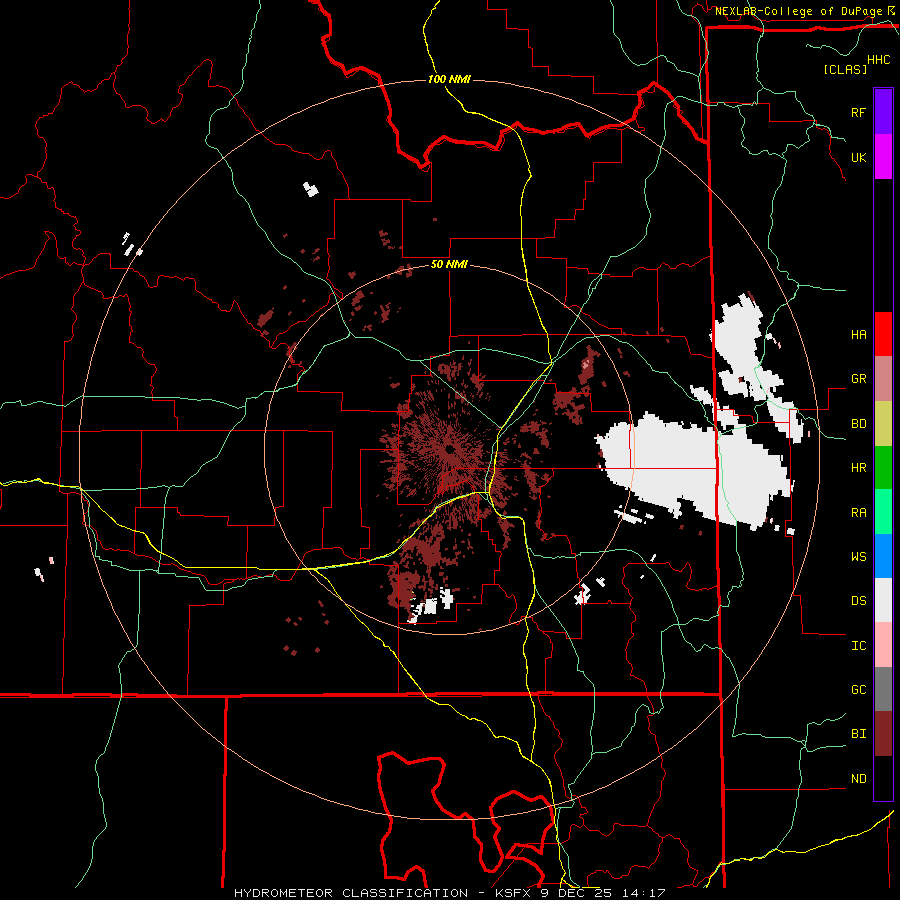Click the black ND legend swatch

coord(883,778)
